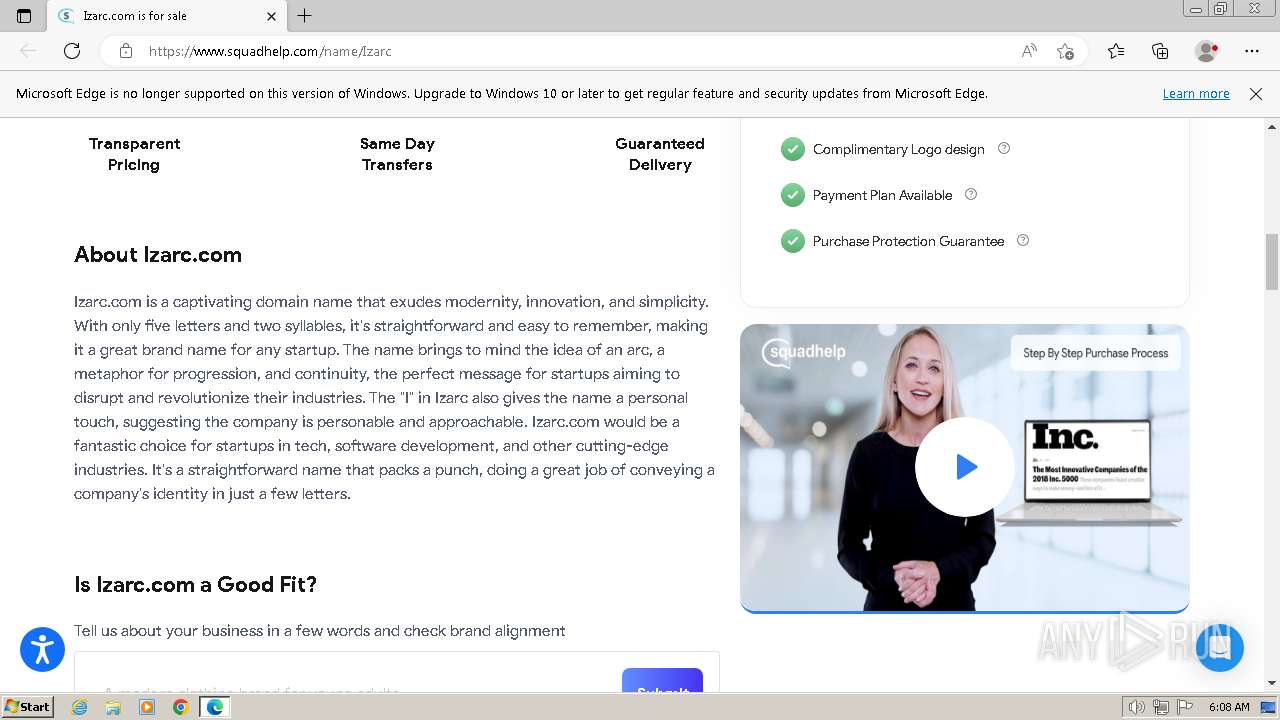View site information lock icon
The width and height of the screenshot is (1280, 720).
click(126, 51)
